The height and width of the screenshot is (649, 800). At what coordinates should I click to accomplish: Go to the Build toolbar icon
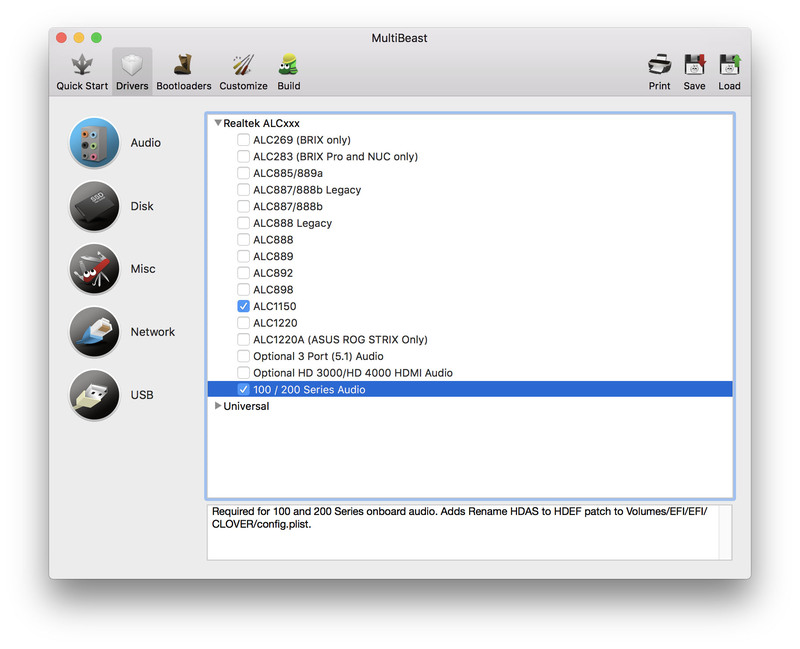click(x=289, y=65)
